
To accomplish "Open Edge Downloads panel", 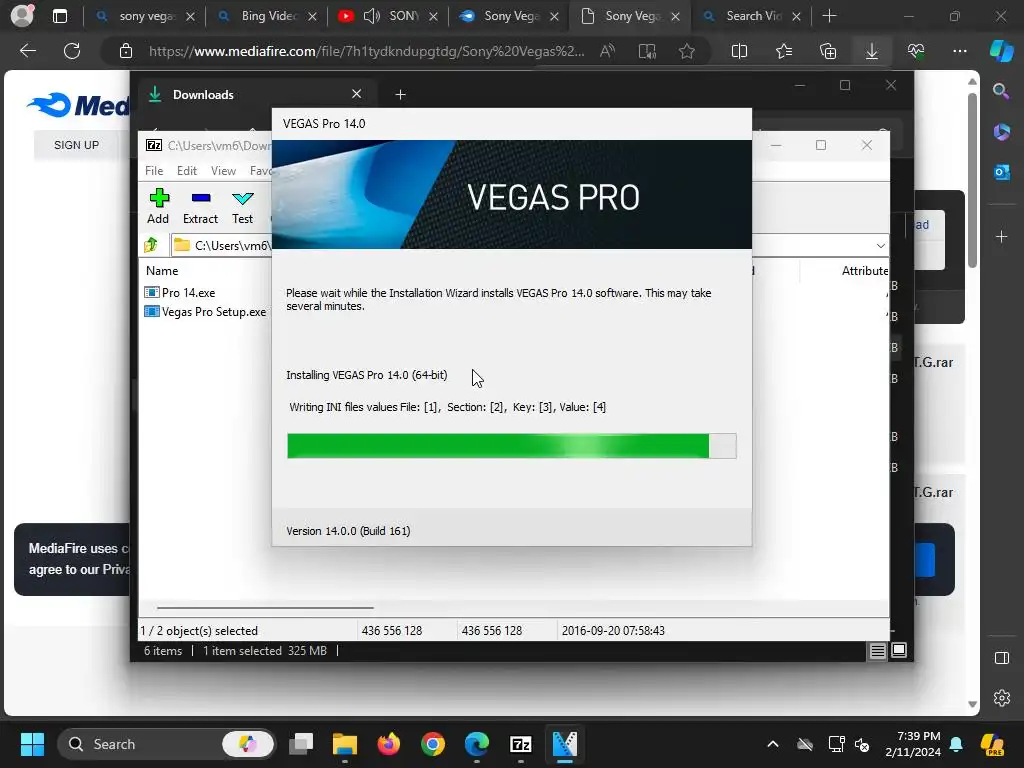I will pos(872,51).
